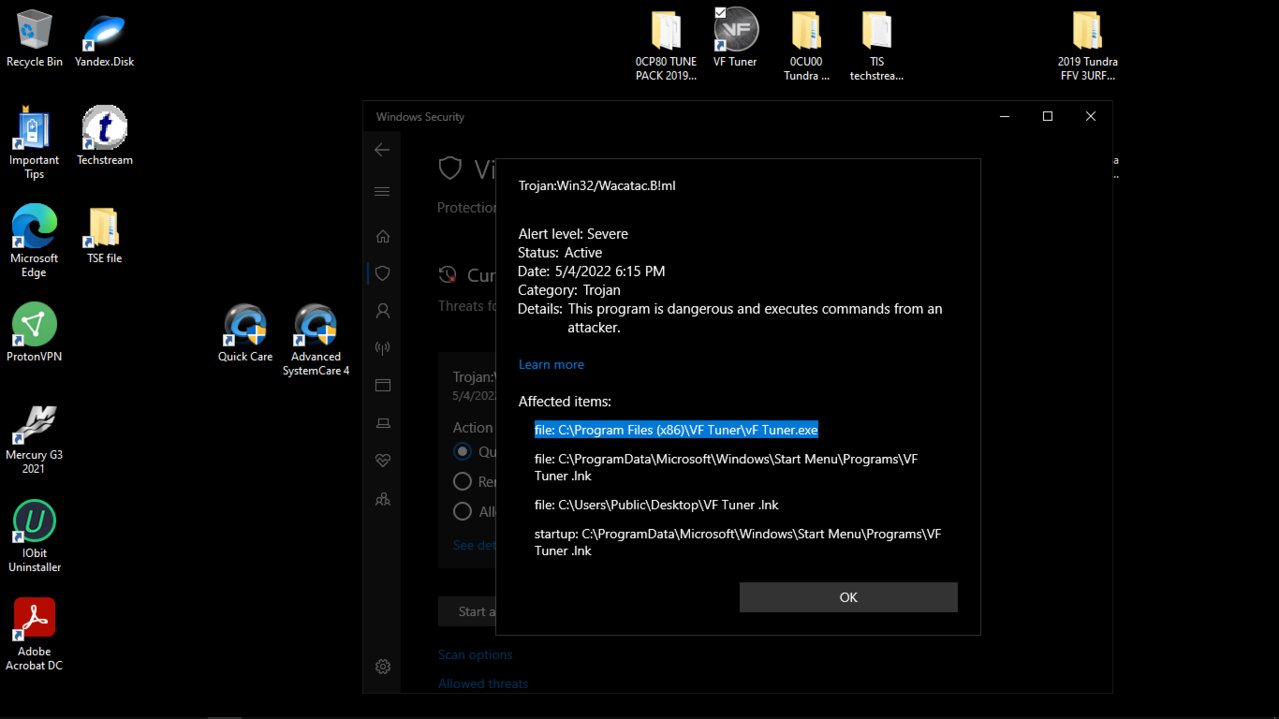This screenshot has width=1279, height=719.
Task: Select the 0CP80 TUNE PACK 2019 folder
Action: 666,46
